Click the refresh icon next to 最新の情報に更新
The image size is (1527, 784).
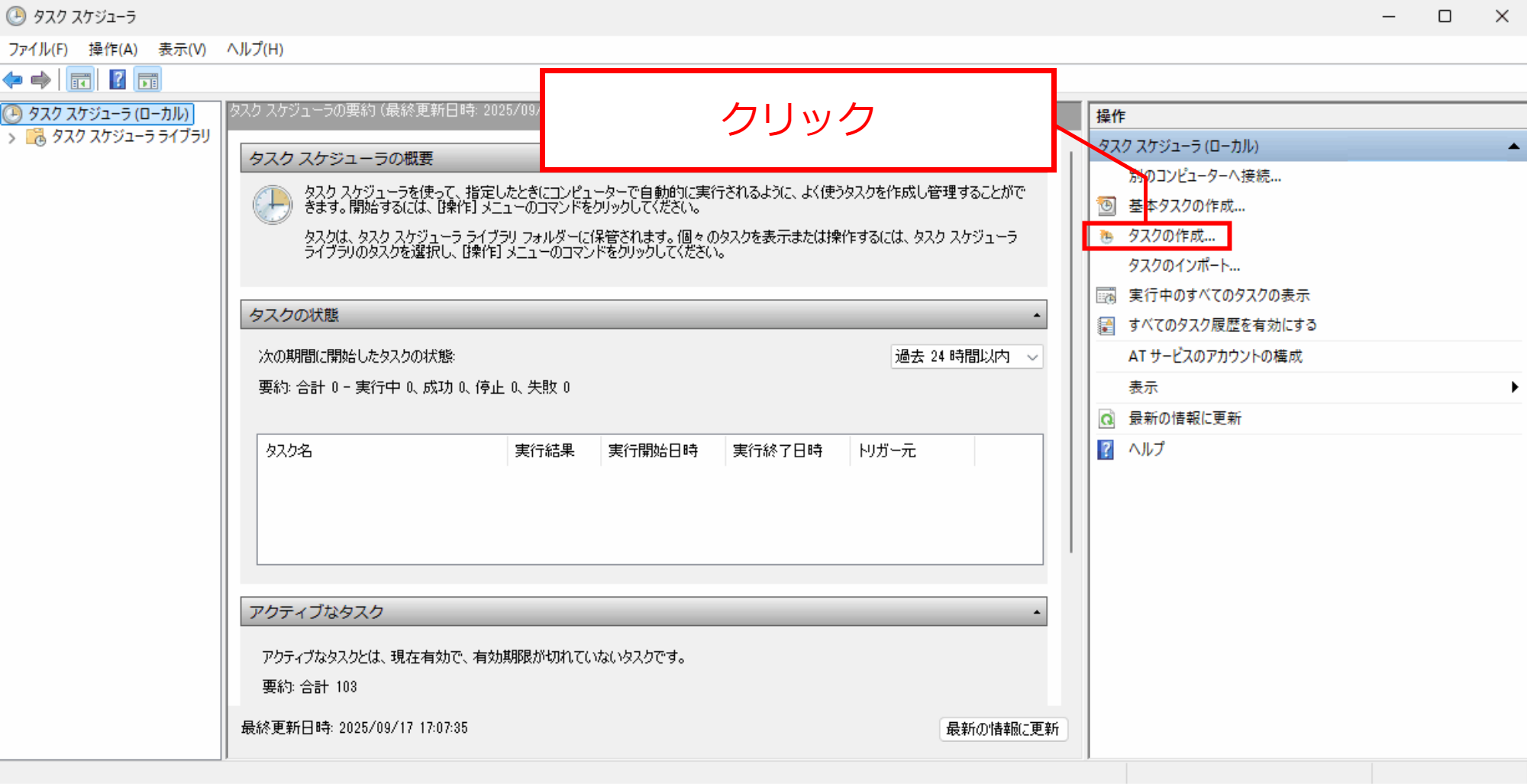[1106, 418]
